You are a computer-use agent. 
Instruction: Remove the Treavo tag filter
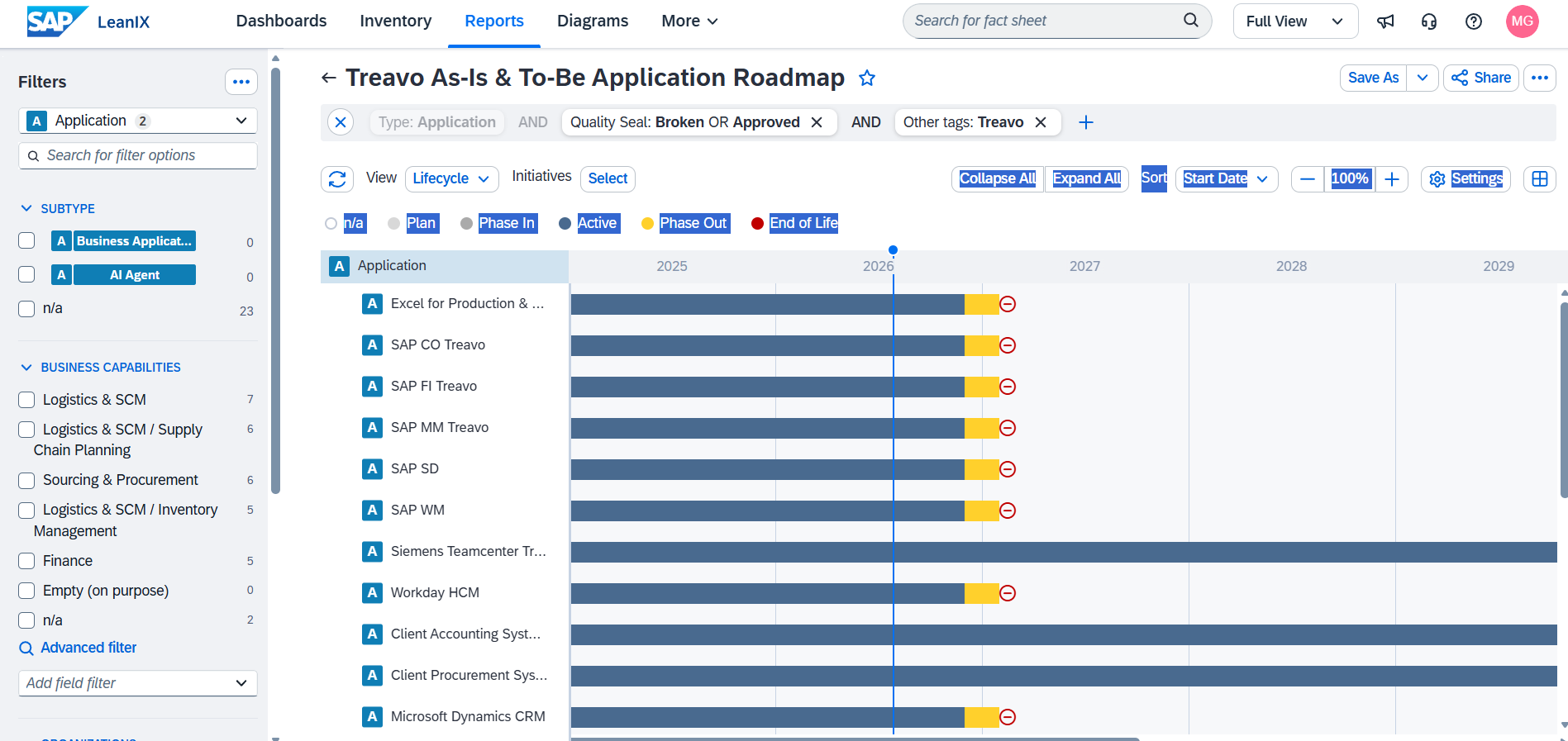(1041, 122)
